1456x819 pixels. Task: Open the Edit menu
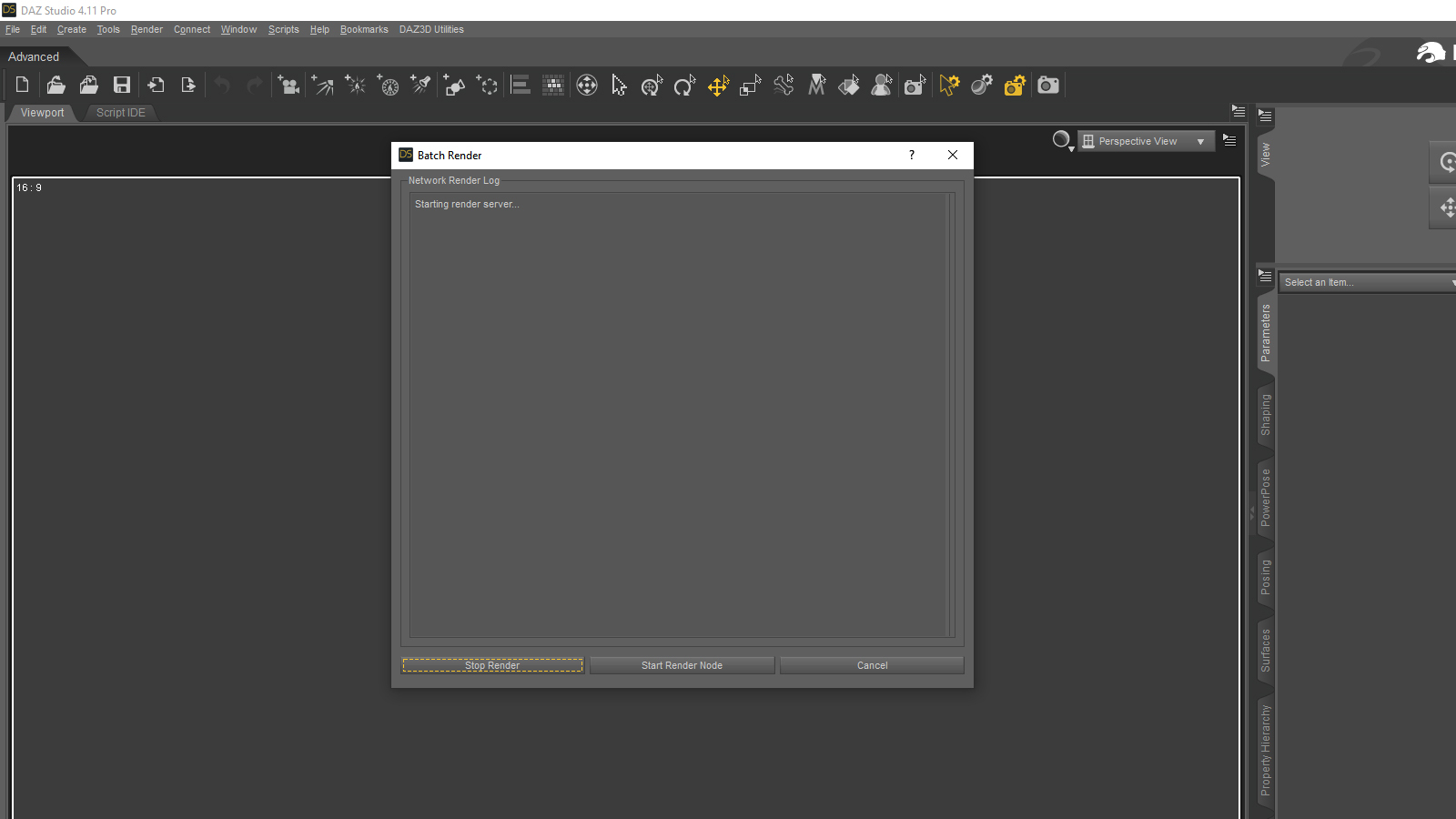[38, 29]
